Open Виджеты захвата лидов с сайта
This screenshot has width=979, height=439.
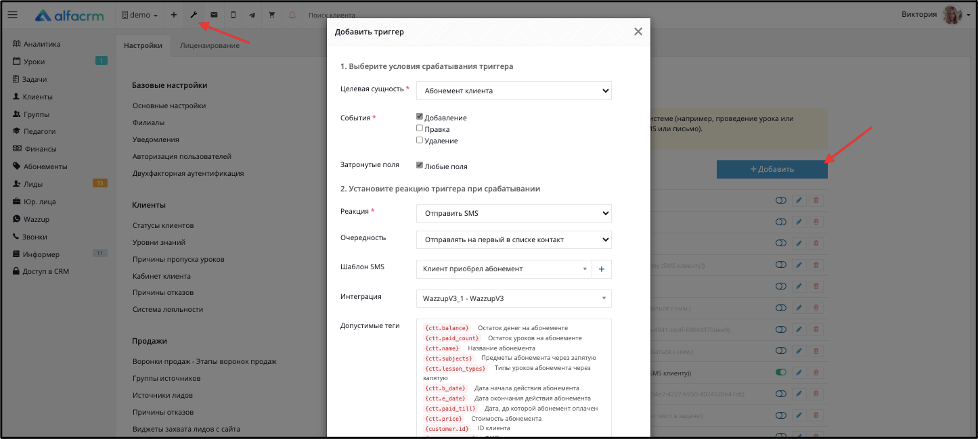[x=186, y=429]
